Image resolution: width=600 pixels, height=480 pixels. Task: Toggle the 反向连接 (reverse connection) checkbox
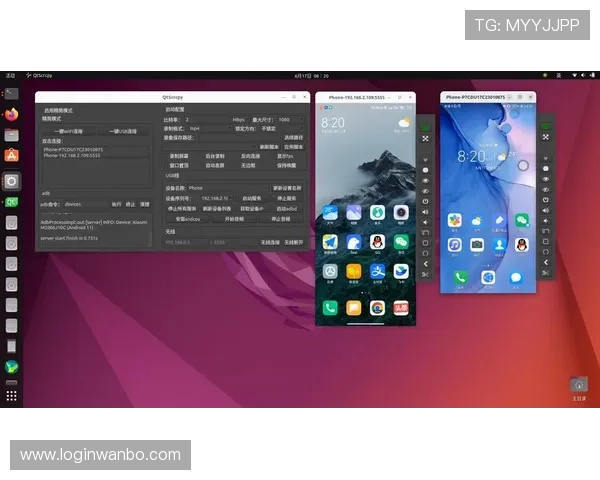click(249, 156)
